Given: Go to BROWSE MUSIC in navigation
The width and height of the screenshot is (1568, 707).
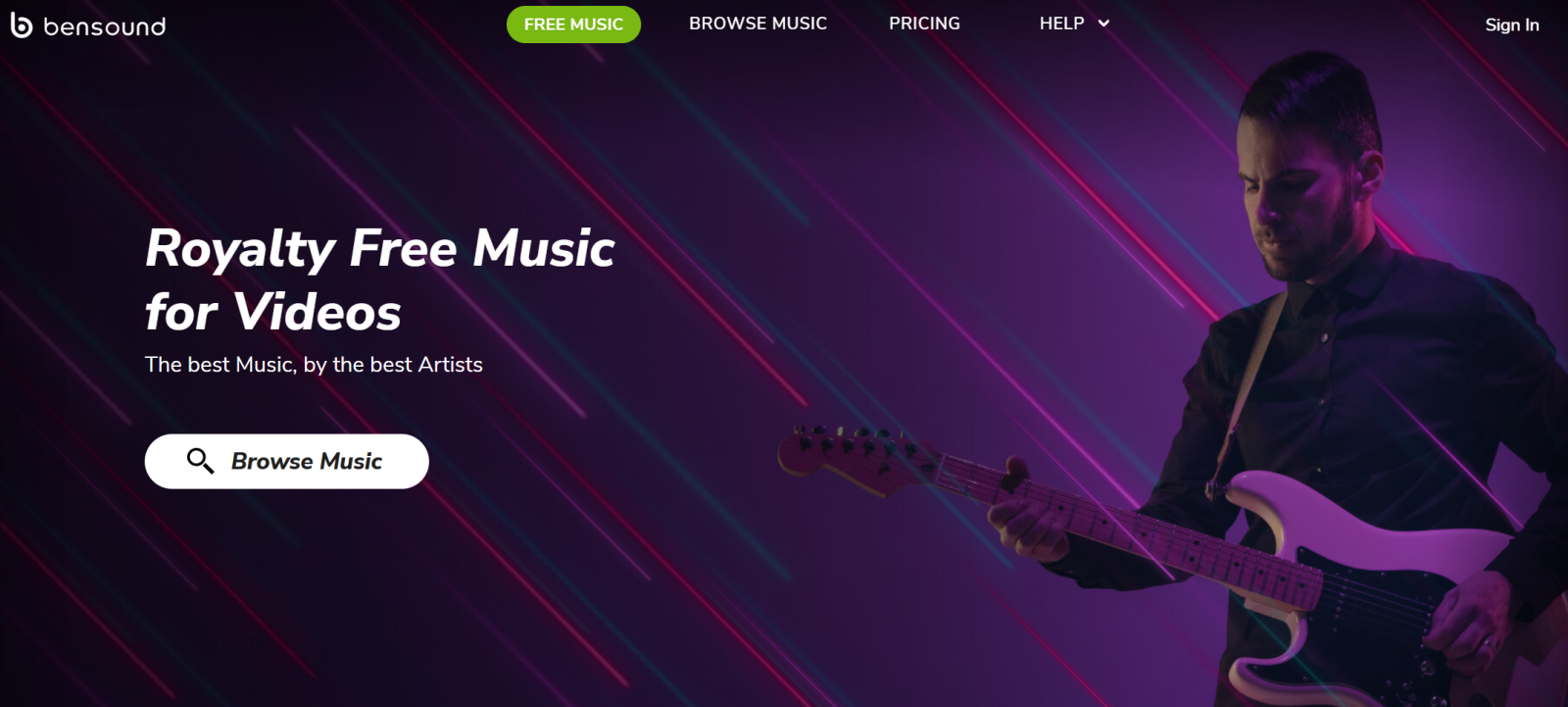Looking at the screenshot, I should pos(758,24).
